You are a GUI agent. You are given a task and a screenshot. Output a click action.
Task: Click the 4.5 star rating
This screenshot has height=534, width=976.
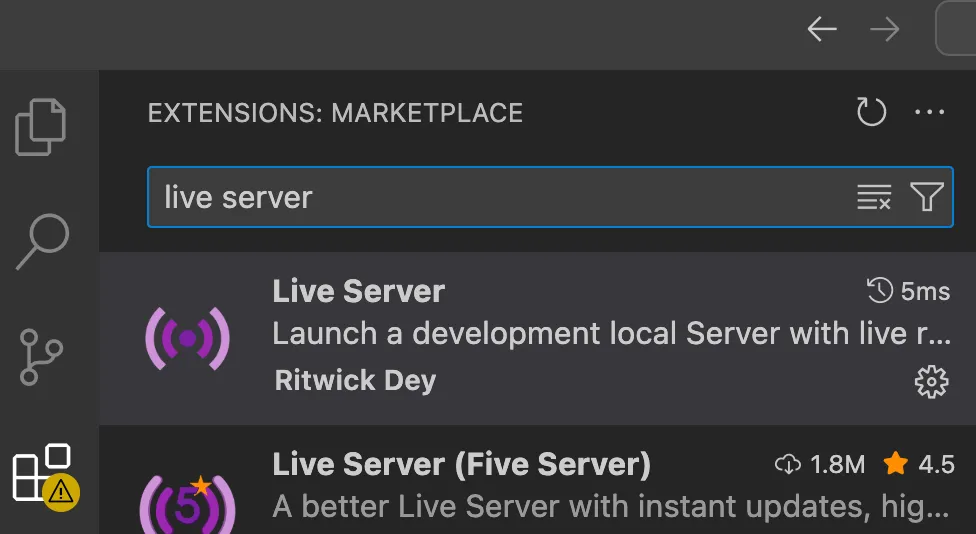coord(919,464)
